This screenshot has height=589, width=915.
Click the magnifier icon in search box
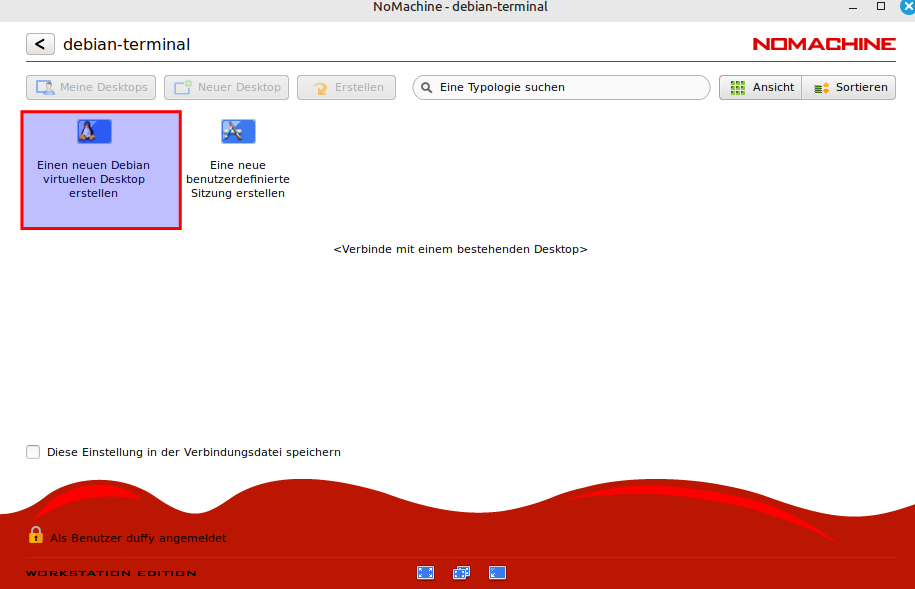426,88
